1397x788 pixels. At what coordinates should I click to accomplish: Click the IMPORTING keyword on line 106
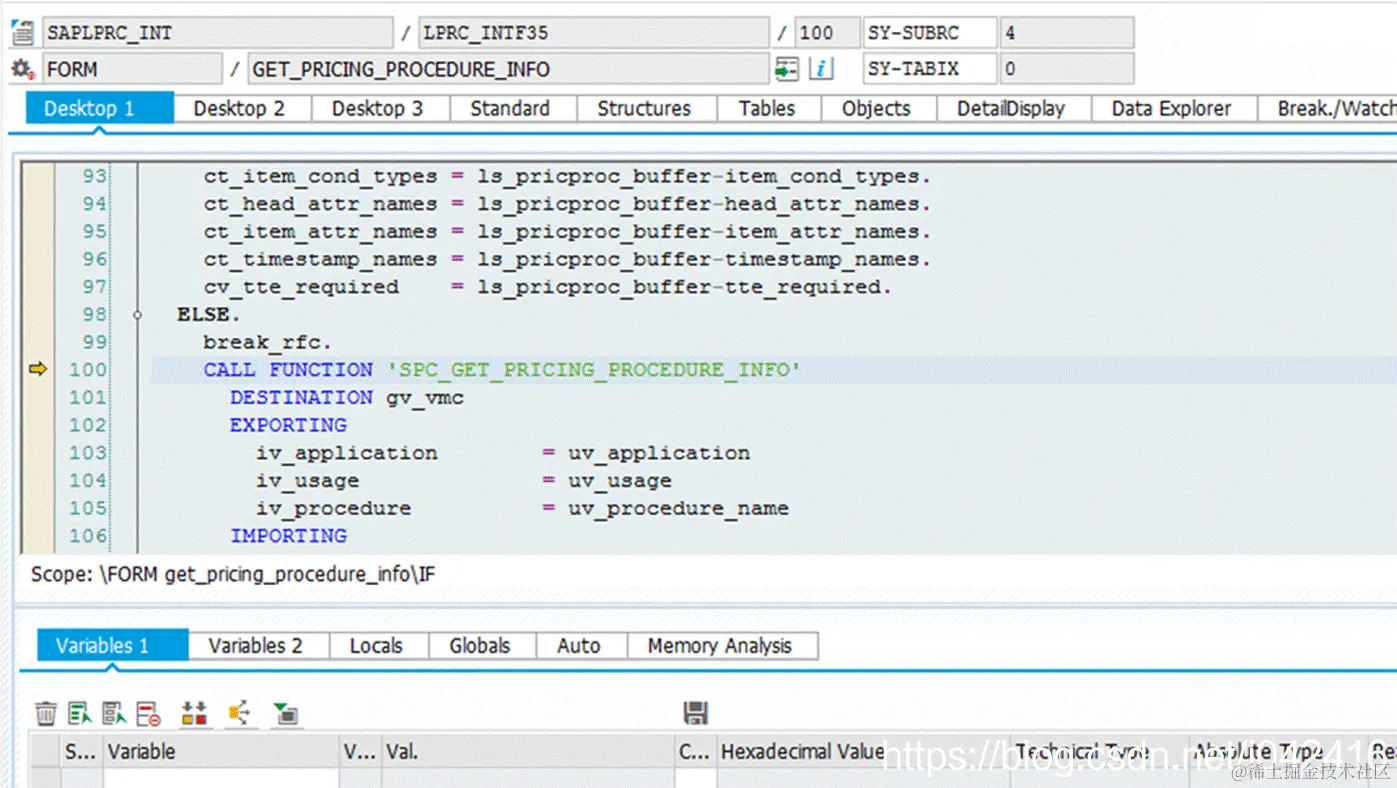pos(288,536)
